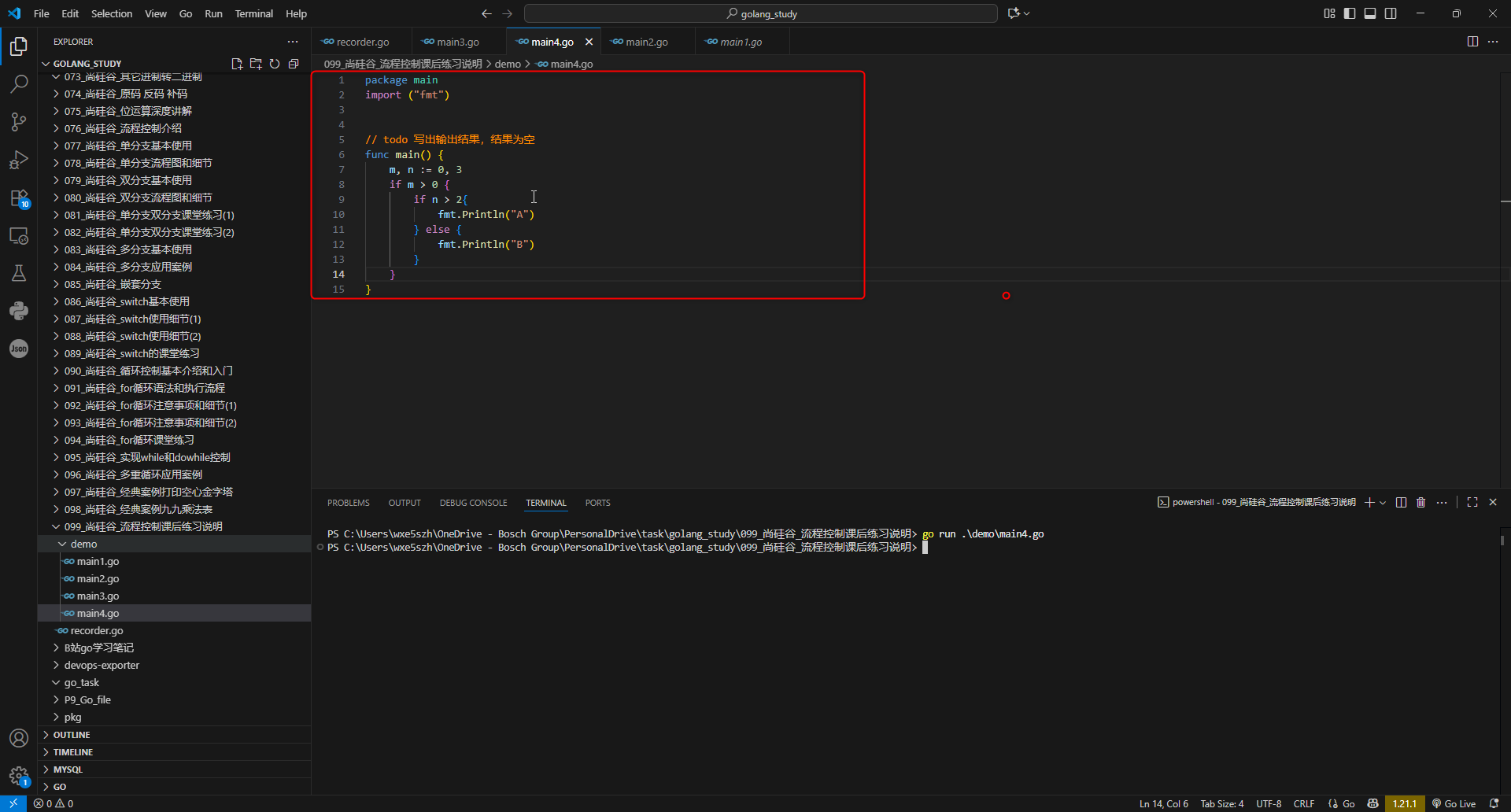Go forward in navigation history
The width and height of the screenshot is (1511, 812).
(507, 13)
